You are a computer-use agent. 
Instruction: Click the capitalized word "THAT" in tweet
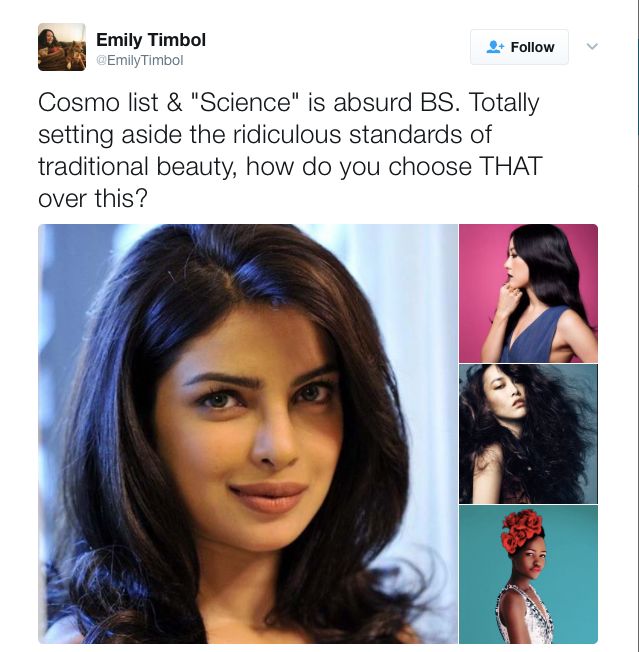511,166
